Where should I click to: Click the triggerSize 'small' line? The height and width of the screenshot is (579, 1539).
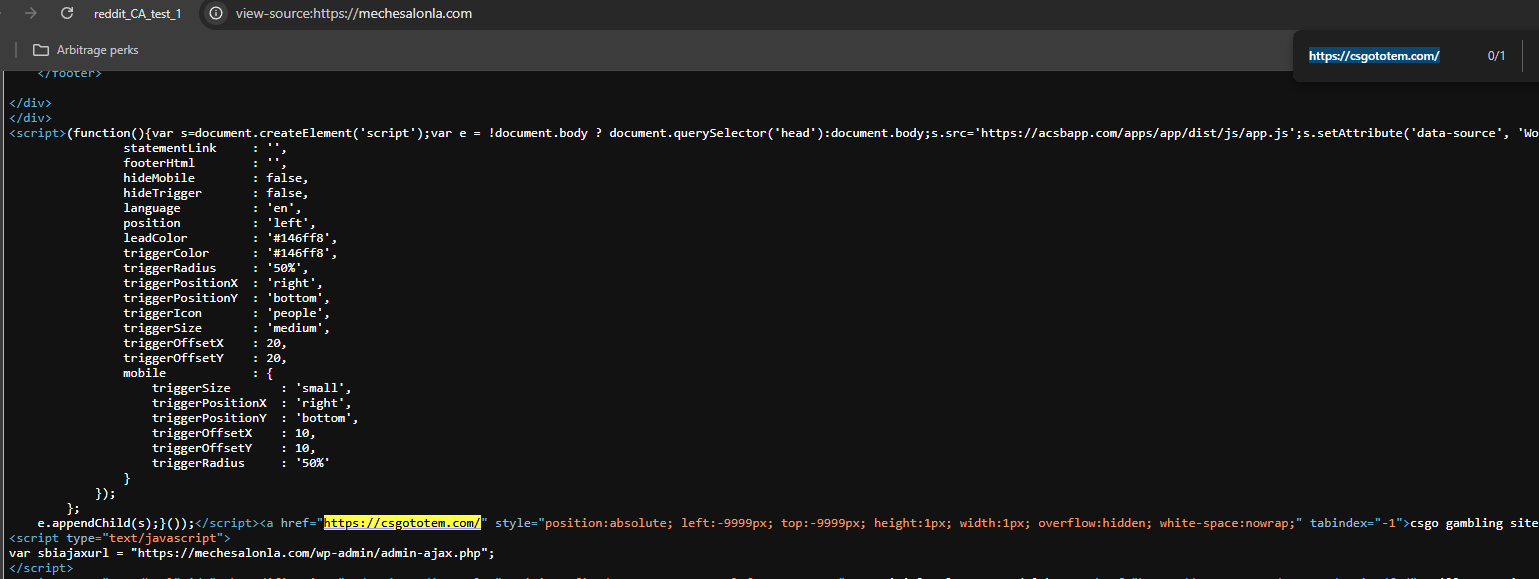click(x=252, y=388)
